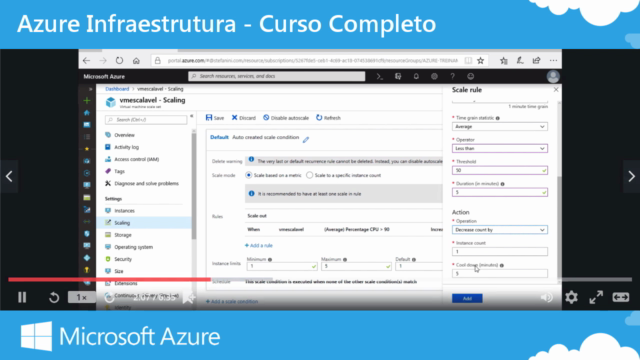Click browser back arrow
640x360 pixels.
click(x=86, y=61)
